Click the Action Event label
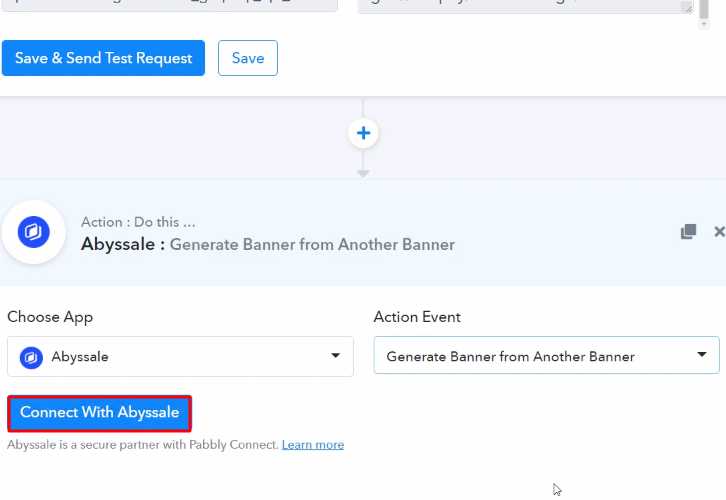This screenshot has width=726, height=500. (417, 317)
